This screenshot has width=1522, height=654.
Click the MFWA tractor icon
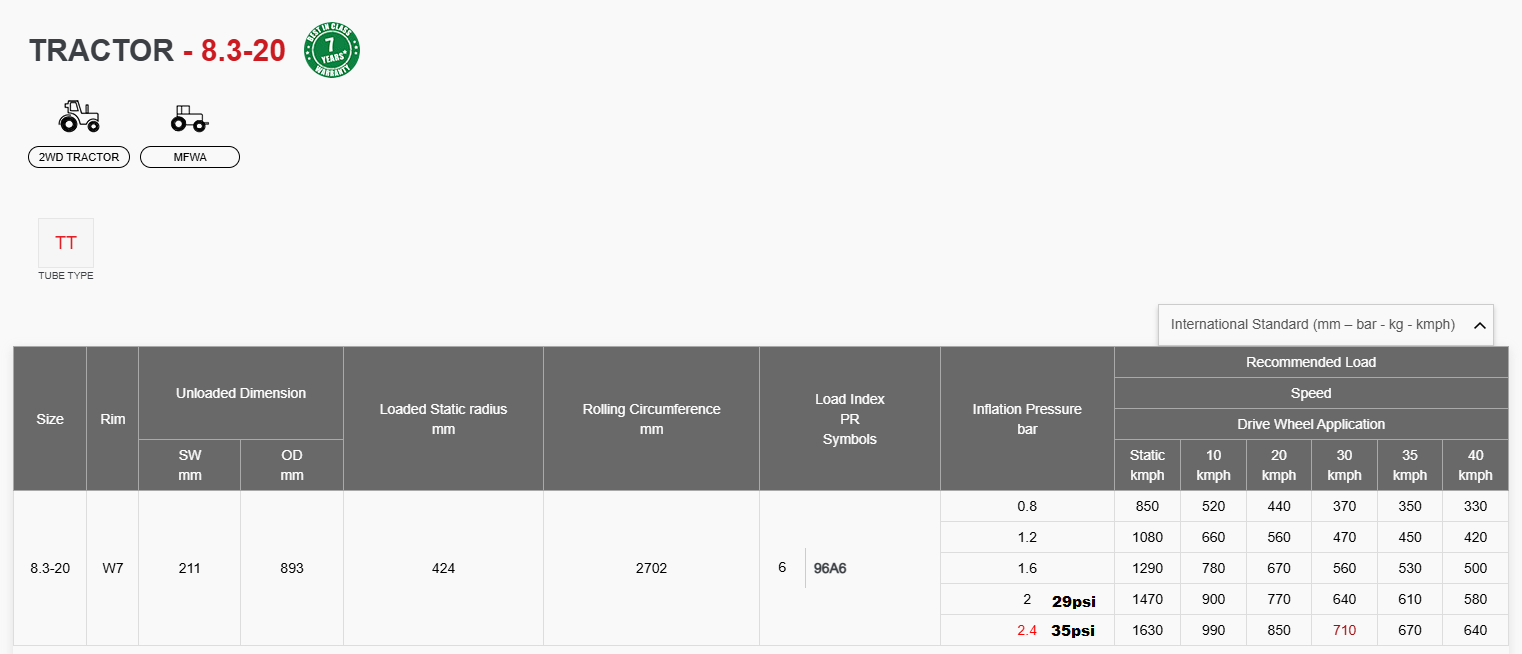pos(189,119)
